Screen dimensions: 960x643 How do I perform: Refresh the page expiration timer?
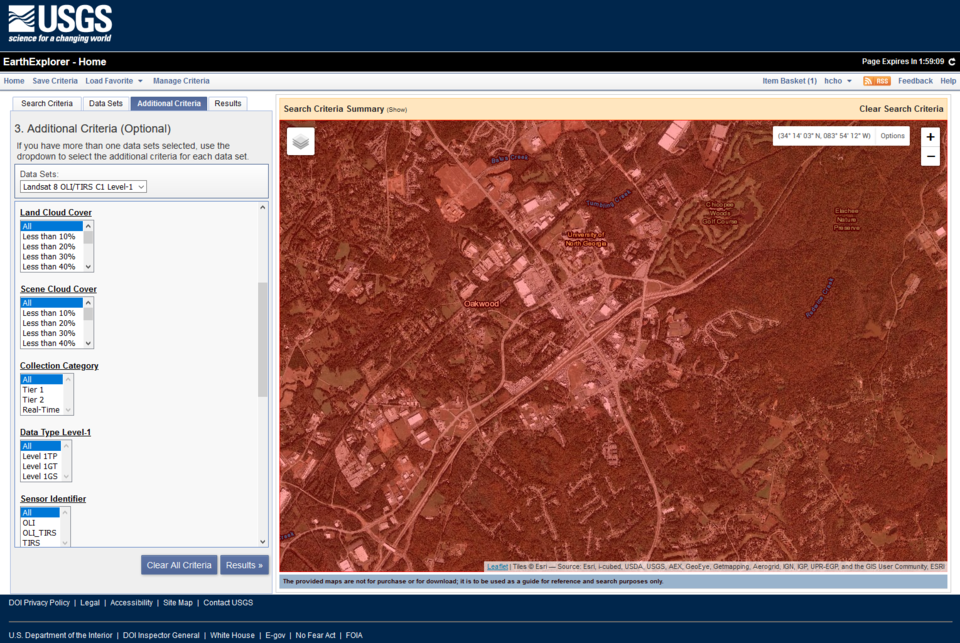(x=952, y=61)
